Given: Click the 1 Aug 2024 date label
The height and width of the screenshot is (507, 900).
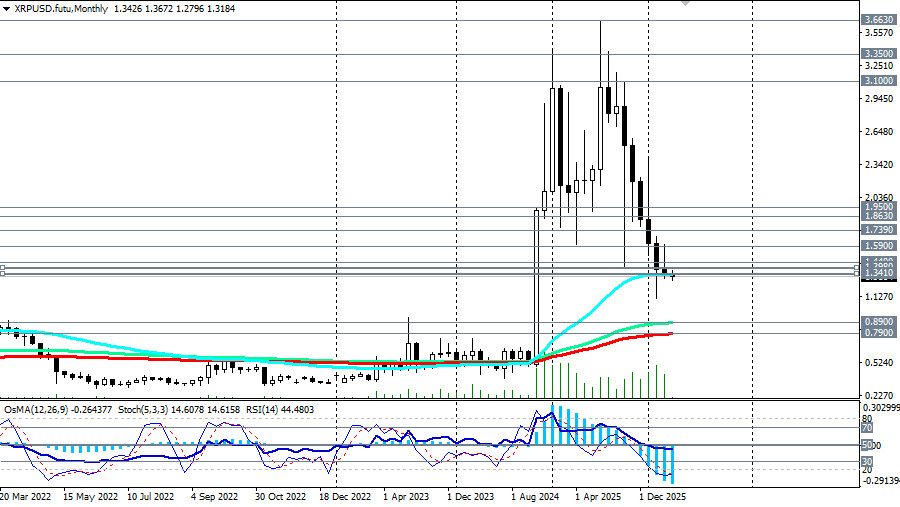Looking at the screenshot, I should (x=537, y=495).
